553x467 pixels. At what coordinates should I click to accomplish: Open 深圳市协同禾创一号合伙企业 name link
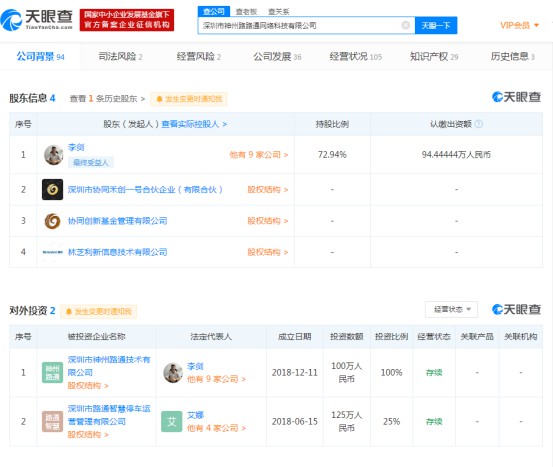[x=145, y=189]
